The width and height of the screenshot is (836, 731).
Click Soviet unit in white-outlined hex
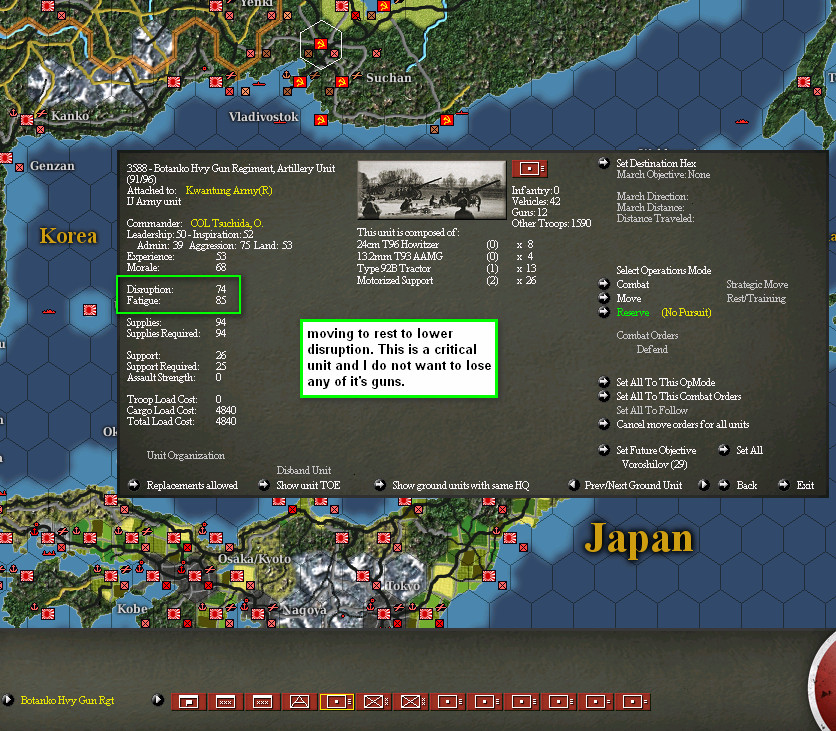[320, 44]
